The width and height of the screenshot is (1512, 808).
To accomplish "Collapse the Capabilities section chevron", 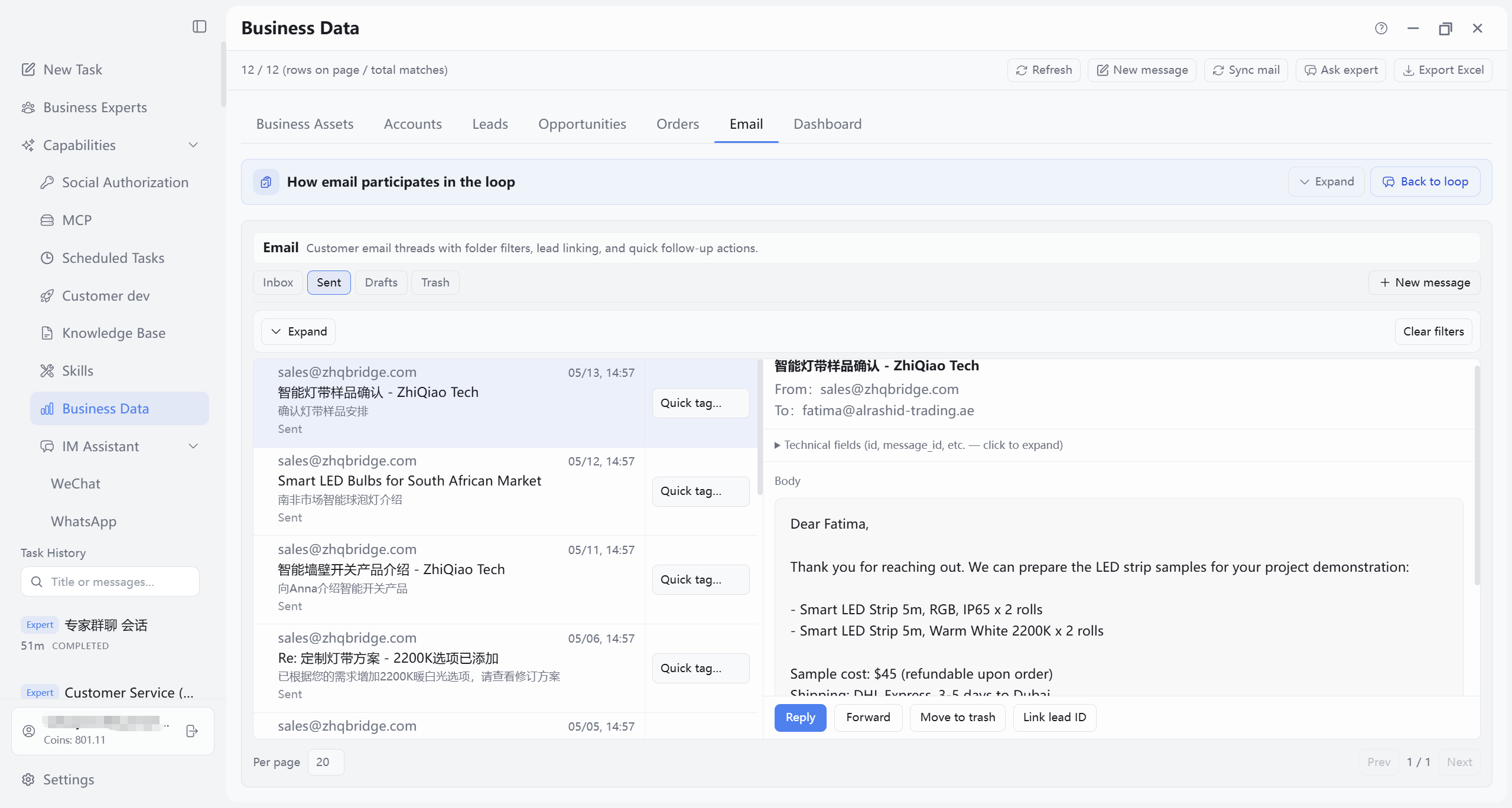I will 193,145.
